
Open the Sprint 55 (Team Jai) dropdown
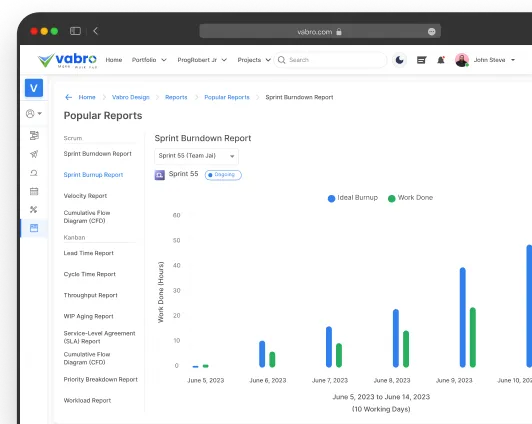click(x=196, y=156)
